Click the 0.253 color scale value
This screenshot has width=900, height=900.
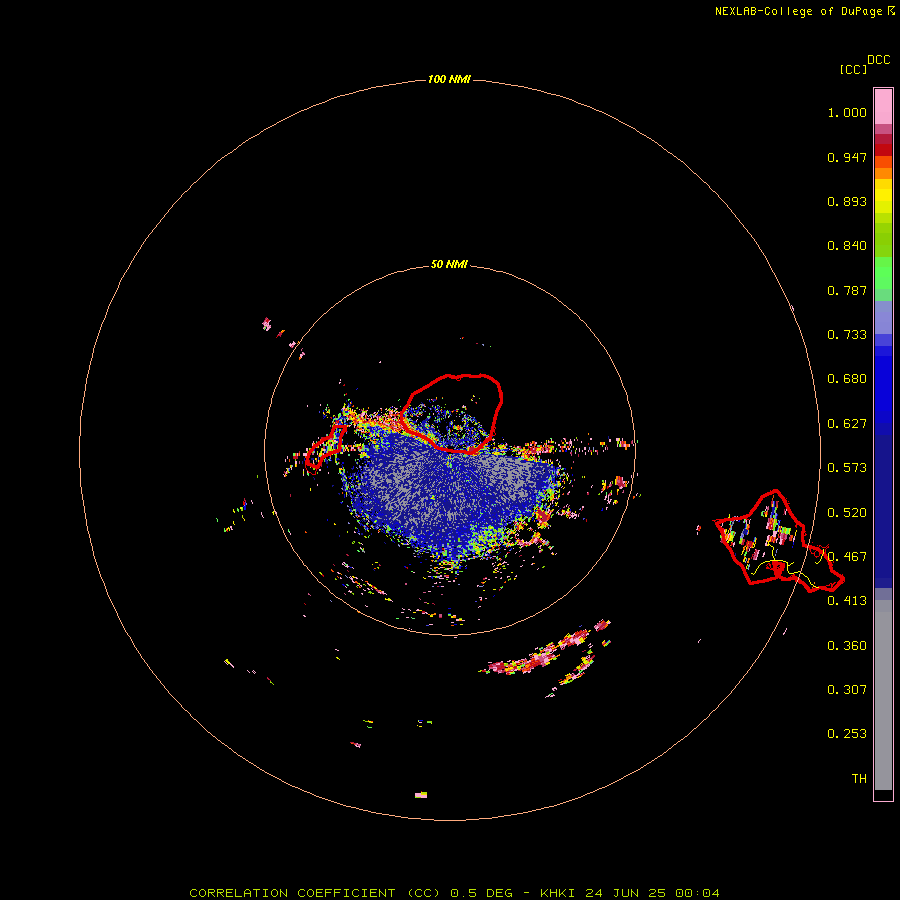point(847,734)
